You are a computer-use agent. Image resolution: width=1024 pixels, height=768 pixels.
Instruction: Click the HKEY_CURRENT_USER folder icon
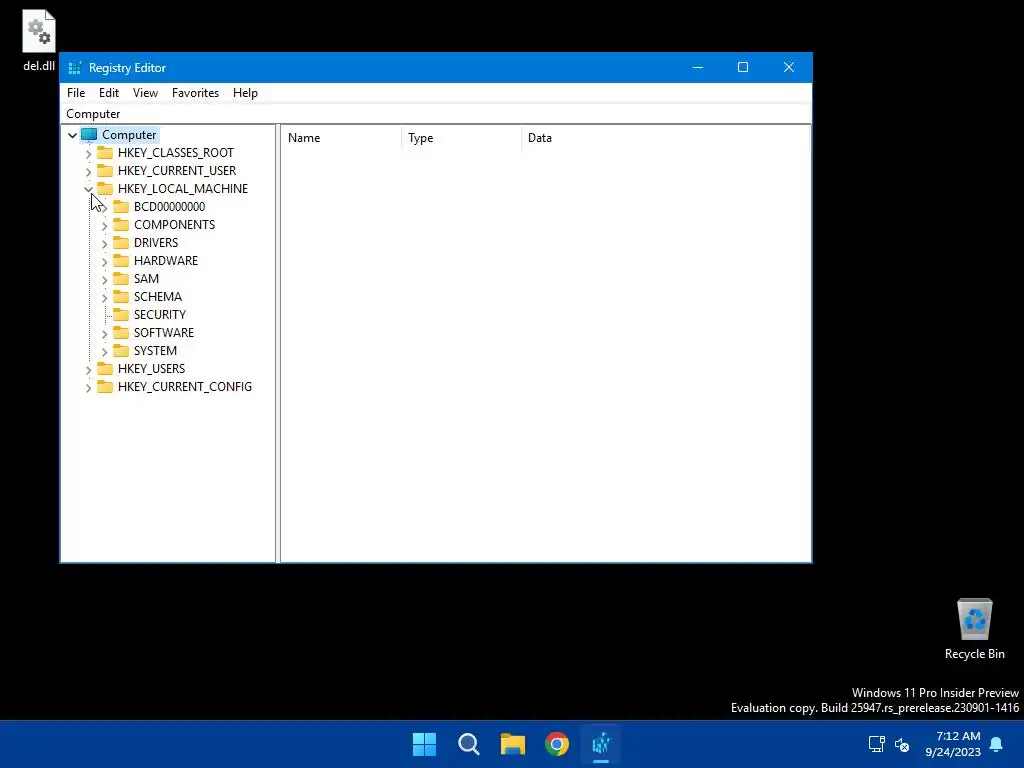coord(104,171)
